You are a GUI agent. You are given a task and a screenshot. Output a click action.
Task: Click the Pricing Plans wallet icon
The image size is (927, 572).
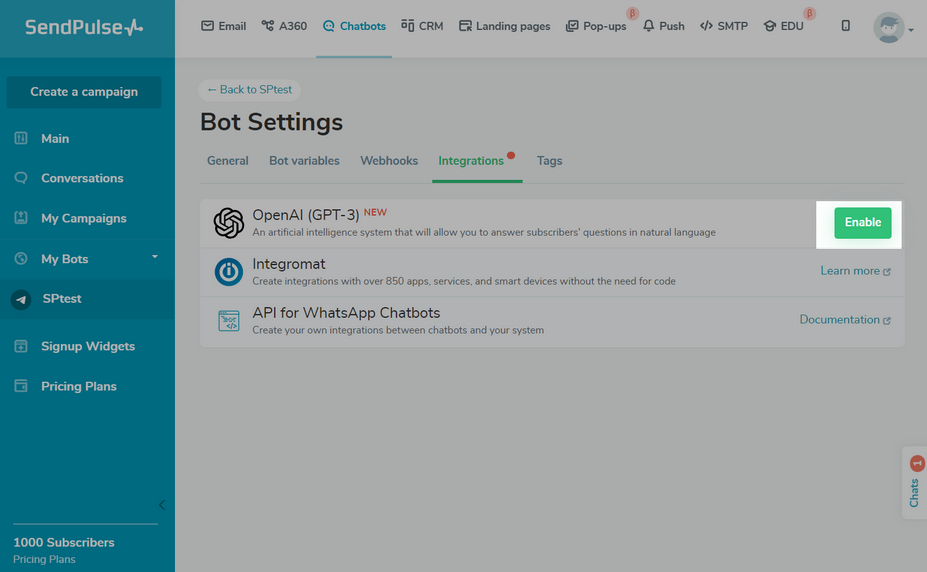point(21,386)
